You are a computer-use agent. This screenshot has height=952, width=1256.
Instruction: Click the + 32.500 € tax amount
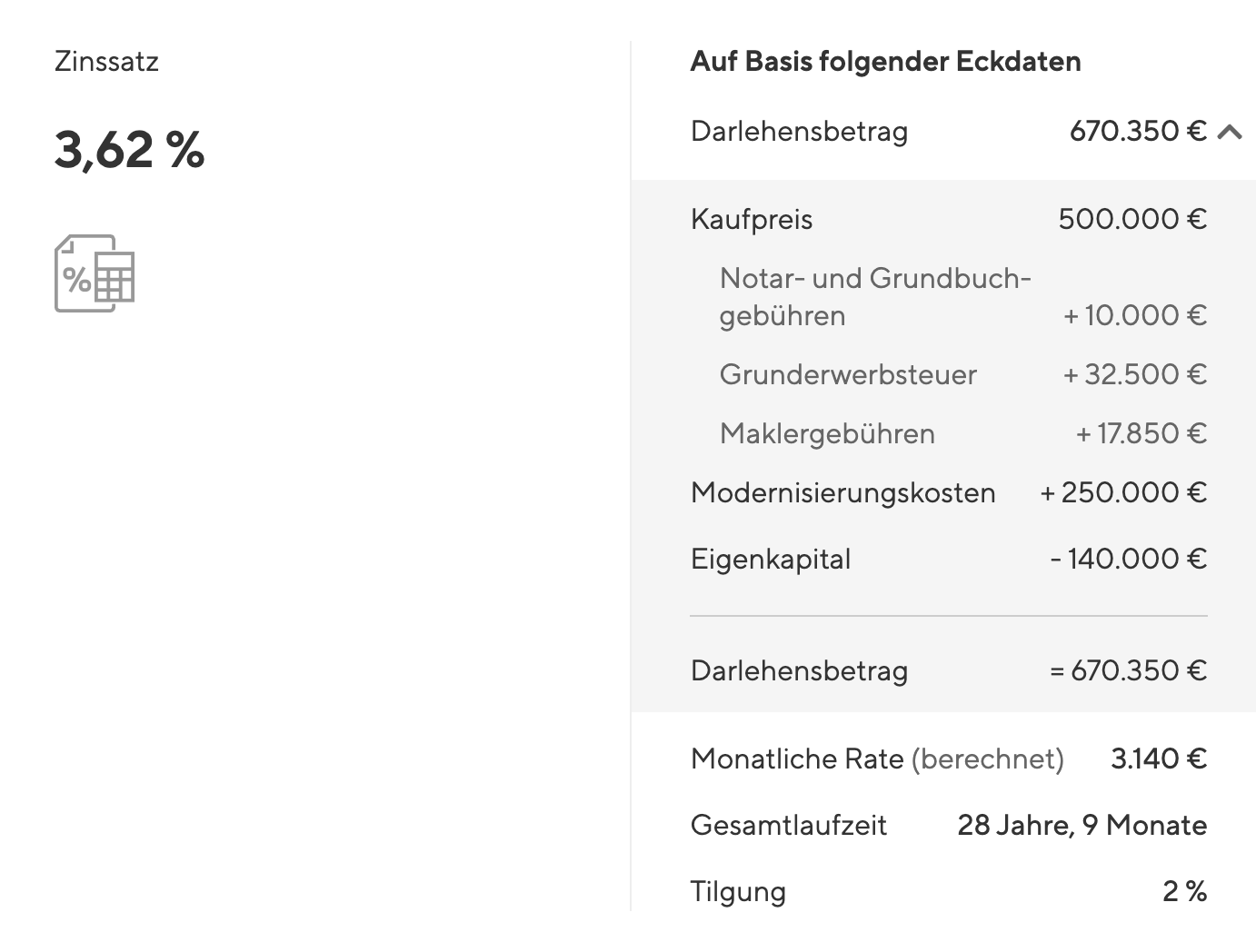tap(1134, 374)
